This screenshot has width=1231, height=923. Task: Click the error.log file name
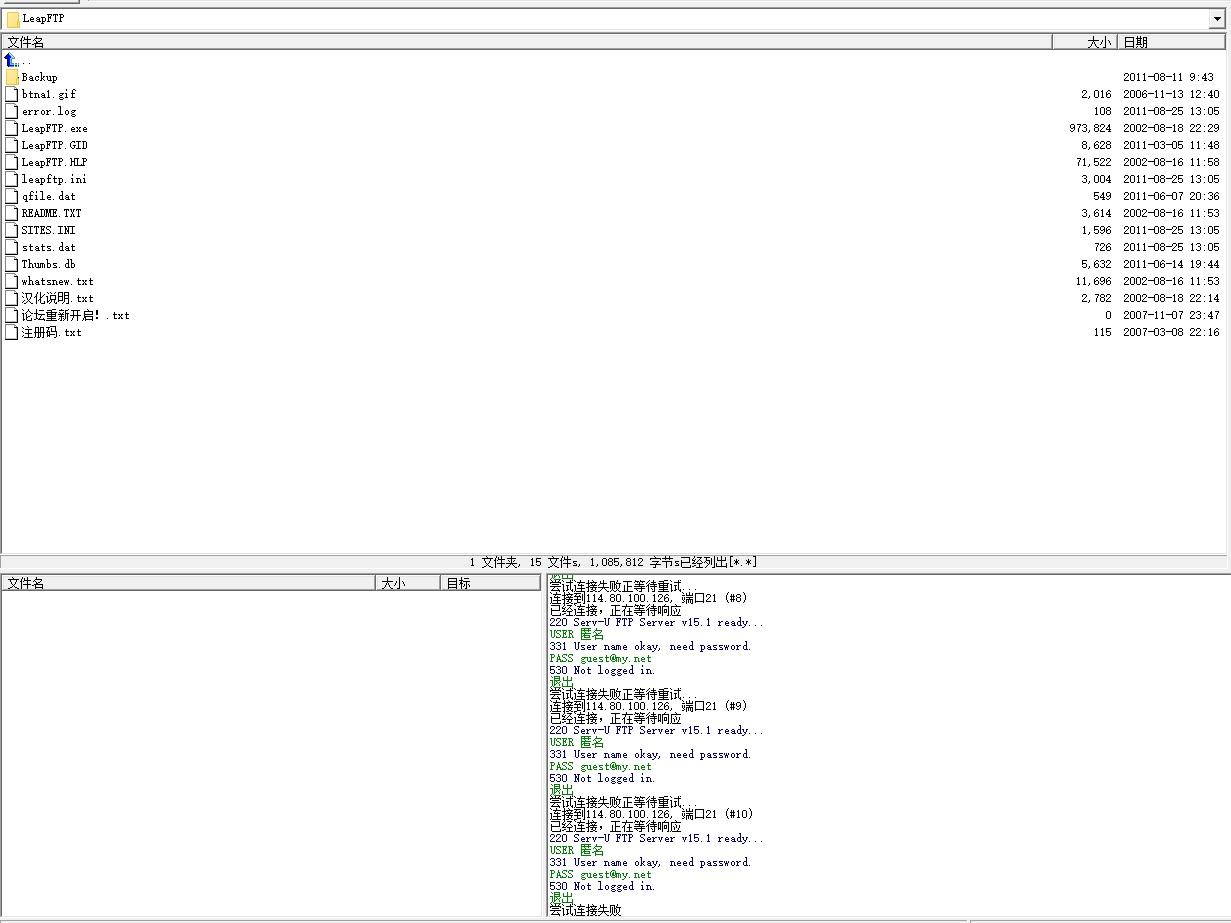[x=49, y=111]
